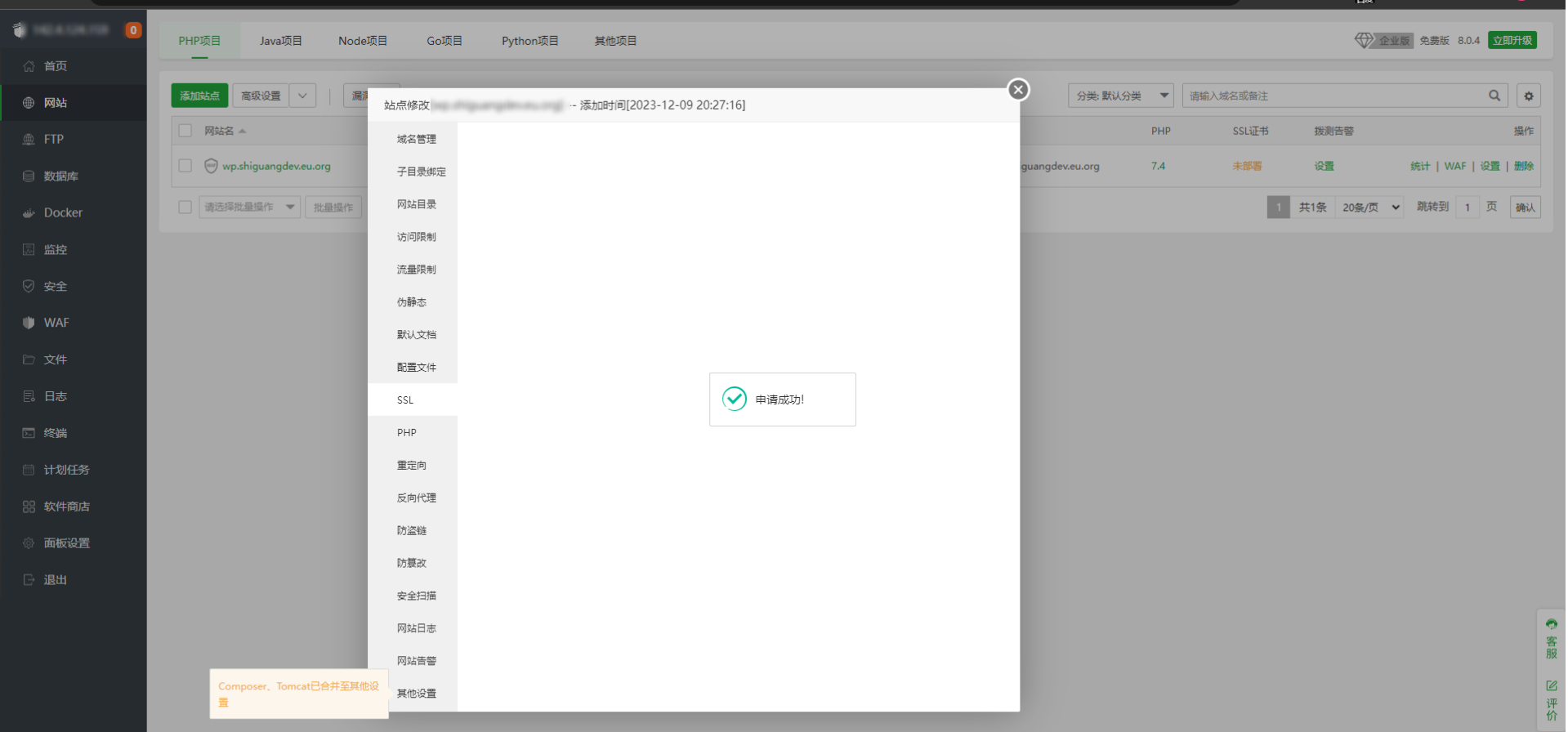Viewport: 1568px width, 732px height.
Task: Click the database icon in sidebar
Action: [29, 176]
